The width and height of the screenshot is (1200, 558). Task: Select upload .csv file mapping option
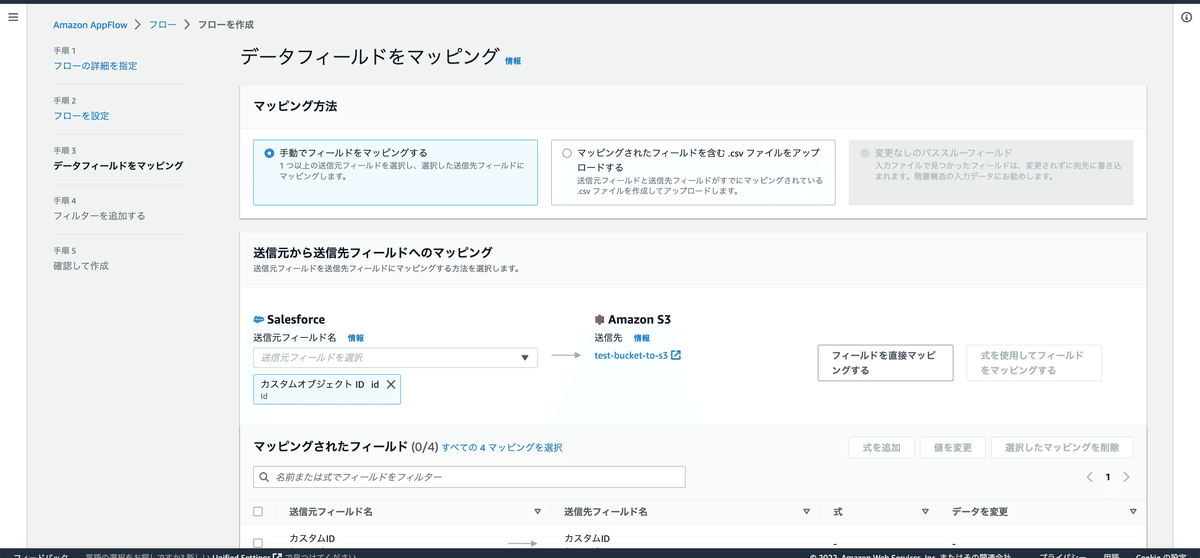[x=567, y=153]
